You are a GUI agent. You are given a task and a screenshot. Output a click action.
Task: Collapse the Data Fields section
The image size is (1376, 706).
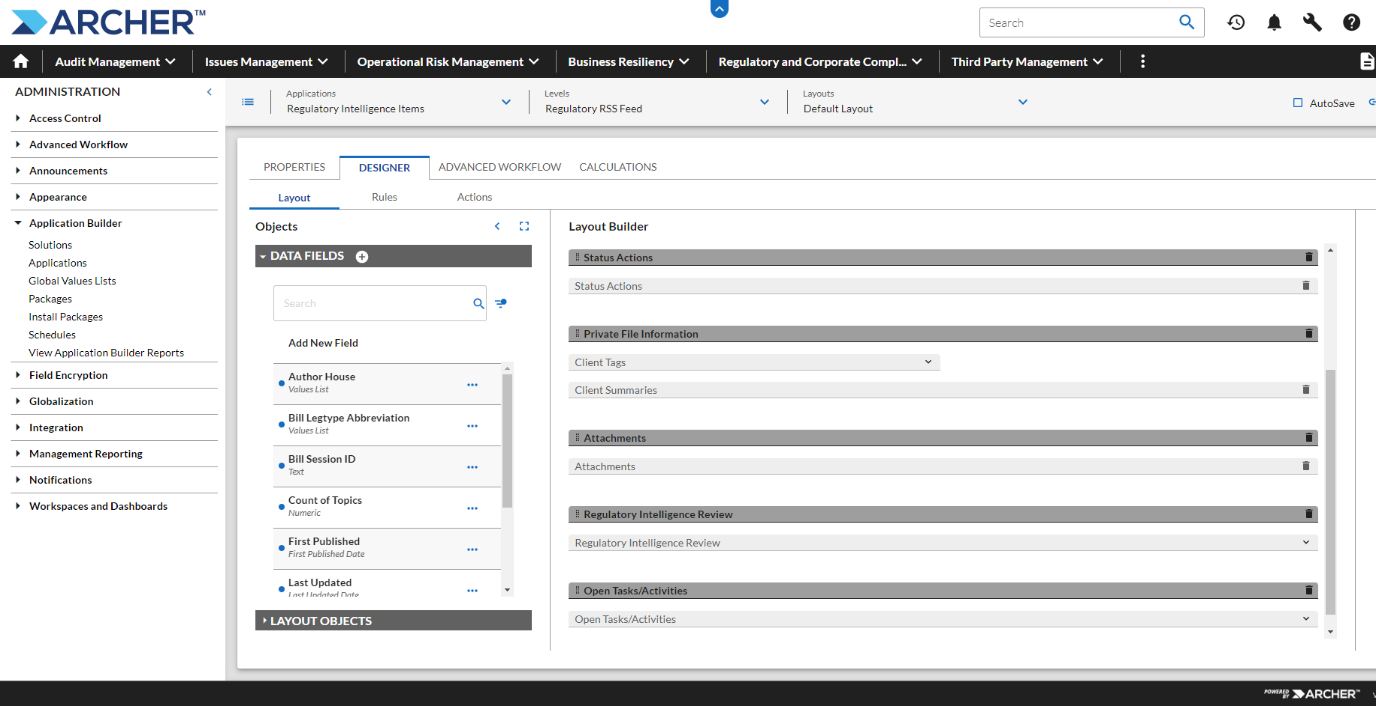[263, 257]
